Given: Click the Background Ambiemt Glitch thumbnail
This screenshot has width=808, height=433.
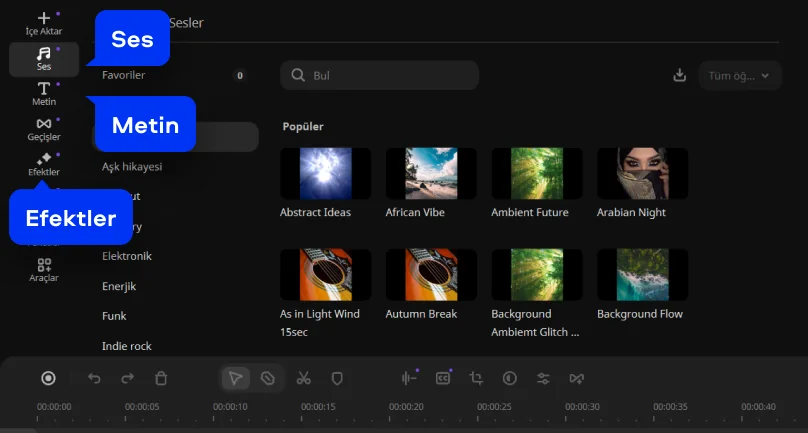Looking at the screenshot, I should 537,275.
